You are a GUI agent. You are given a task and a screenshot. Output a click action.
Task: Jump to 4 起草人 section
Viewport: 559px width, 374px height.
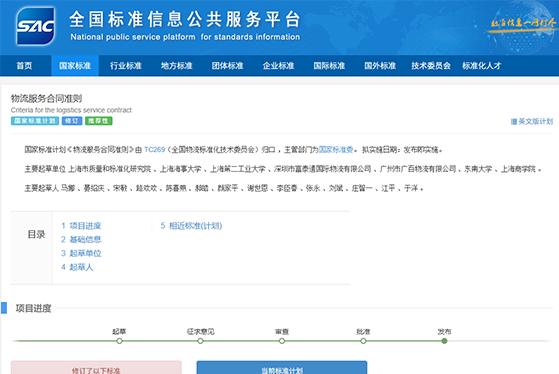[x=77, y=267]
